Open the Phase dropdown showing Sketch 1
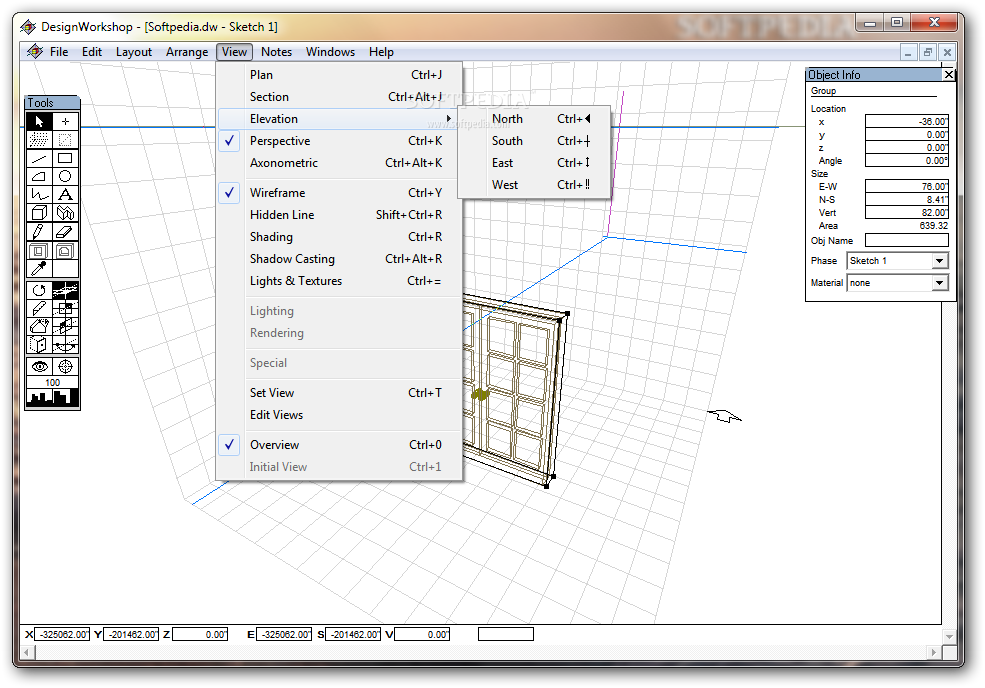The height and width of the screenshot is (688, 985). 939,261
